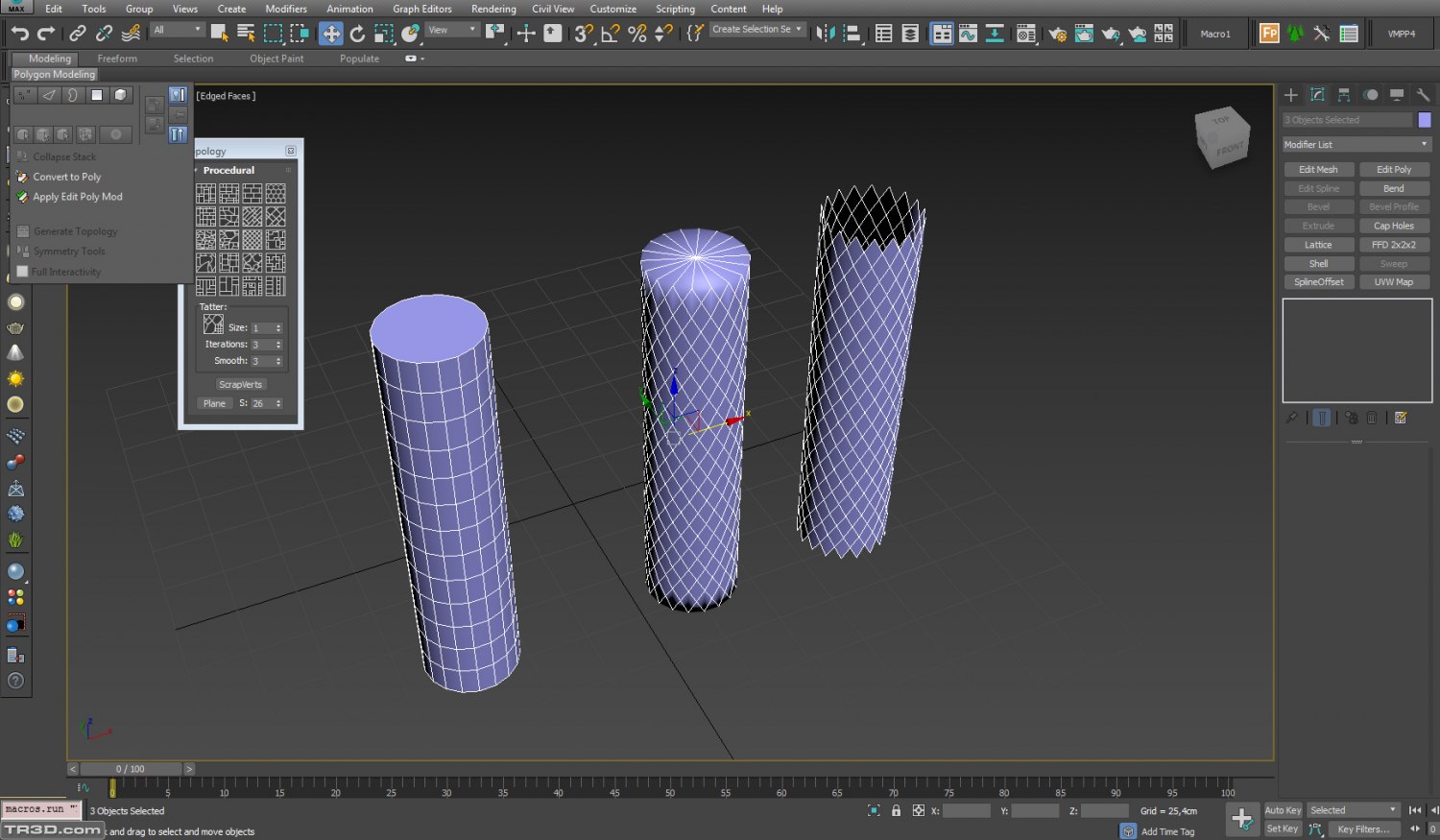
Task: Select the Rotate tool
Action: click(357, 34)
